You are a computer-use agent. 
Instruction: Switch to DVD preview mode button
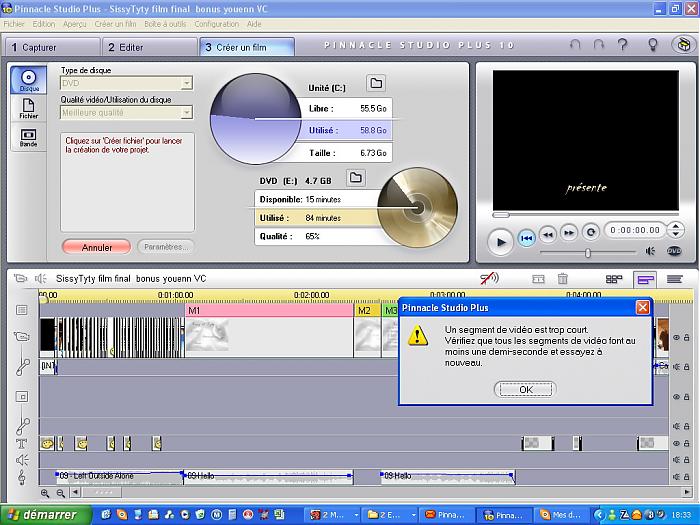(674, 251)
